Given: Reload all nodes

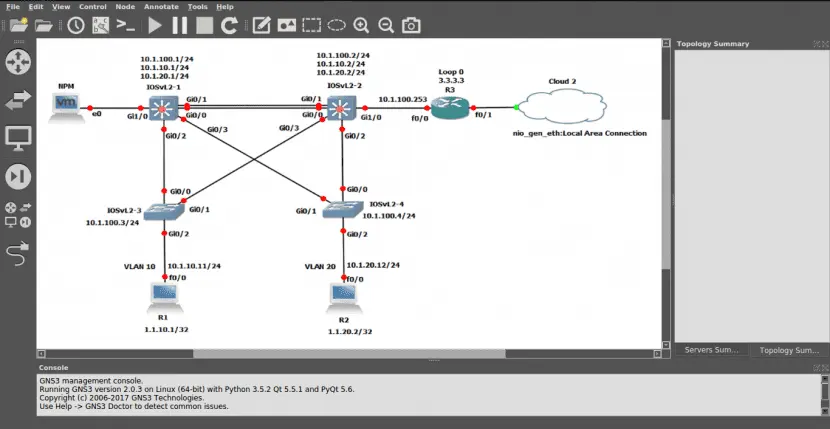Looking at the screenshot, I should click(229, 24).
